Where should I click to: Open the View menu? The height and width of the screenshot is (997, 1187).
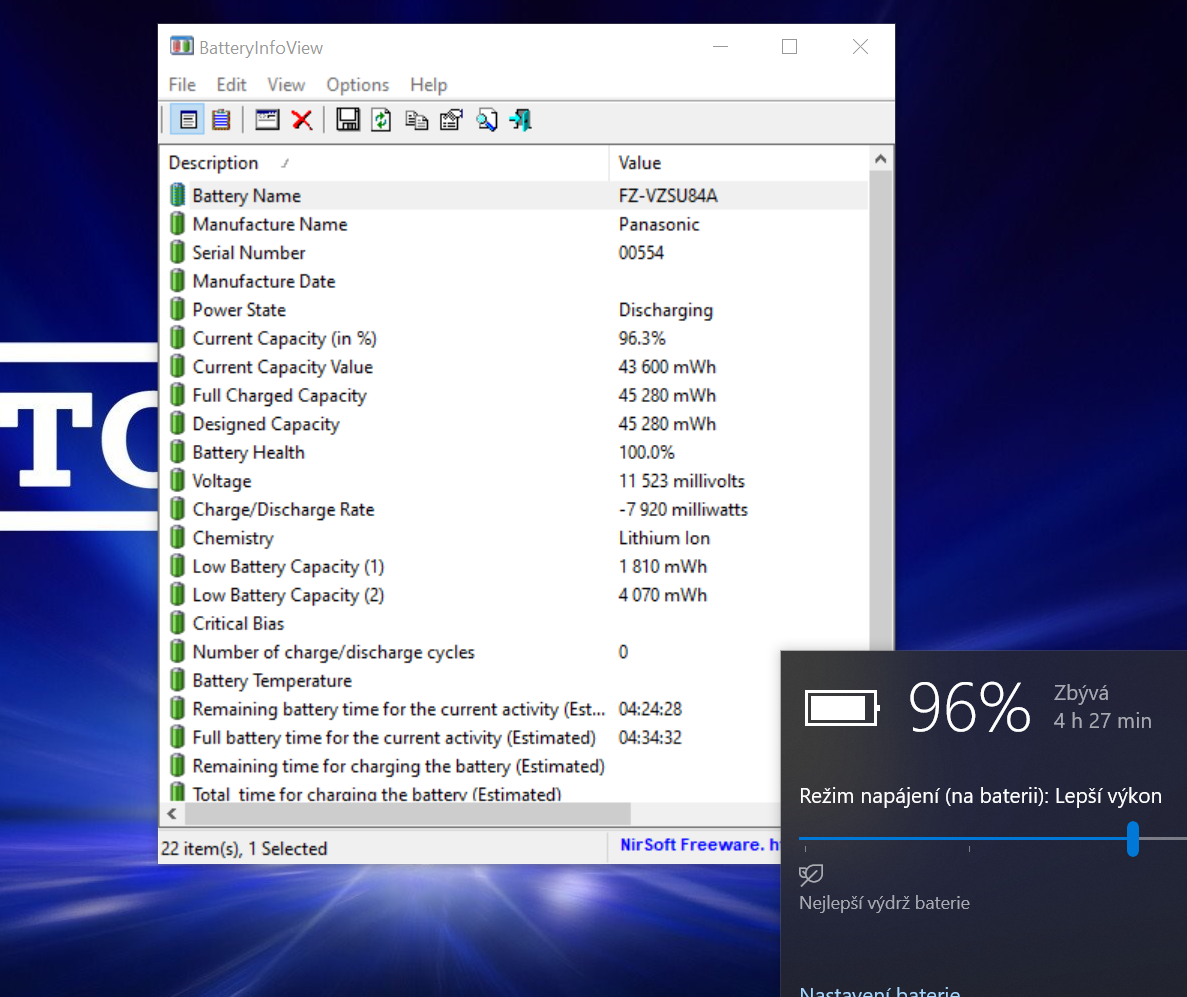(x=286, y=85)
